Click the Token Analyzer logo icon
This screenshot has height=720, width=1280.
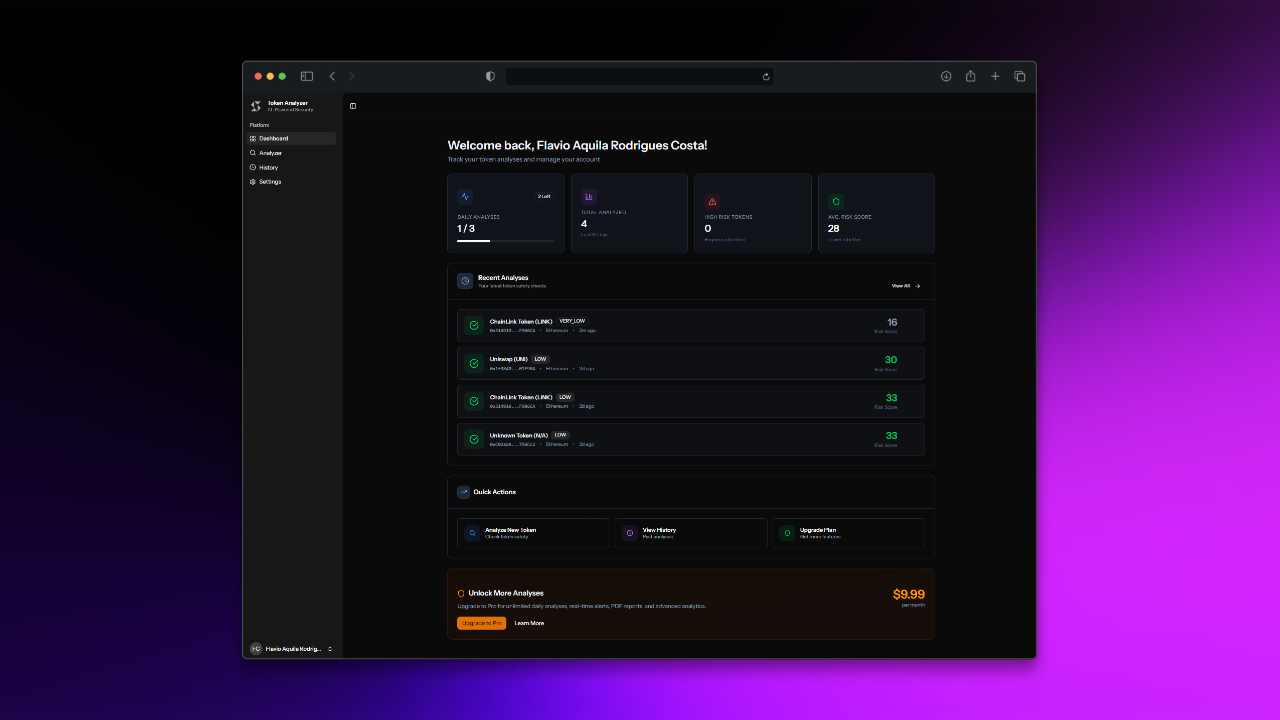pos(256,106)
